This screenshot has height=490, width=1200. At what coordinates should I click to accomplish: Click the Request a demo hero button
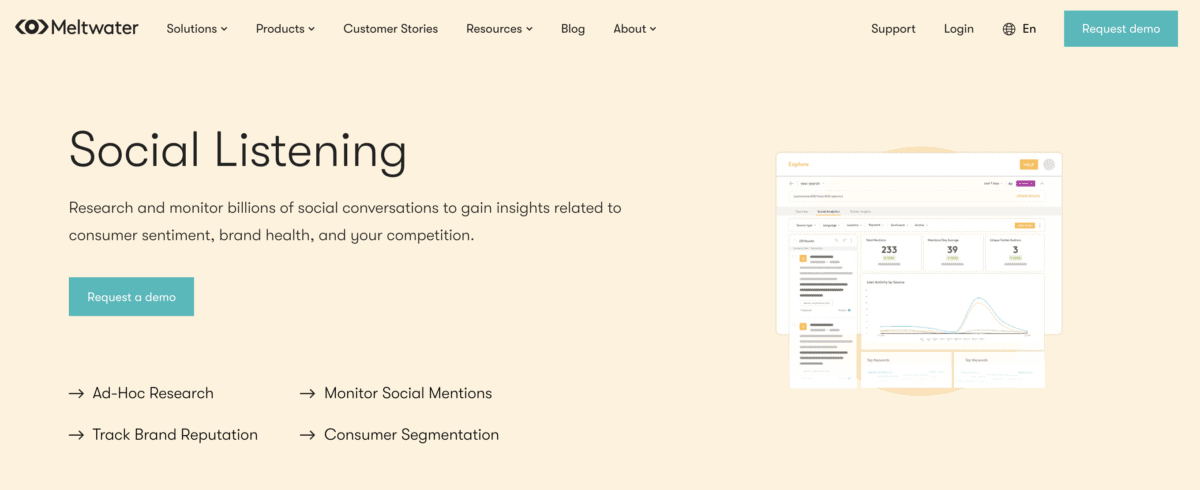[131, 297]
